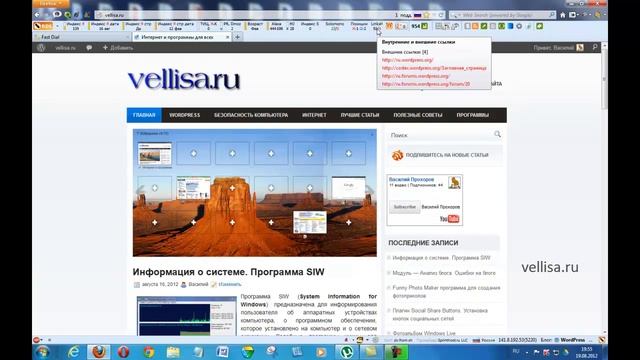
Task: Click the SIW article thumbnail image
Action: [187, 316]
